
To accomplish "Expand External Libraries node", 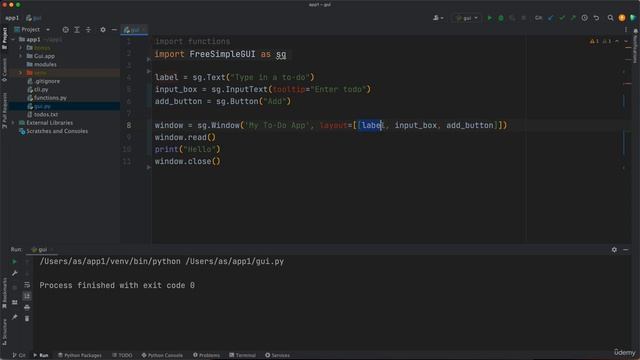I will click(13, 123).
